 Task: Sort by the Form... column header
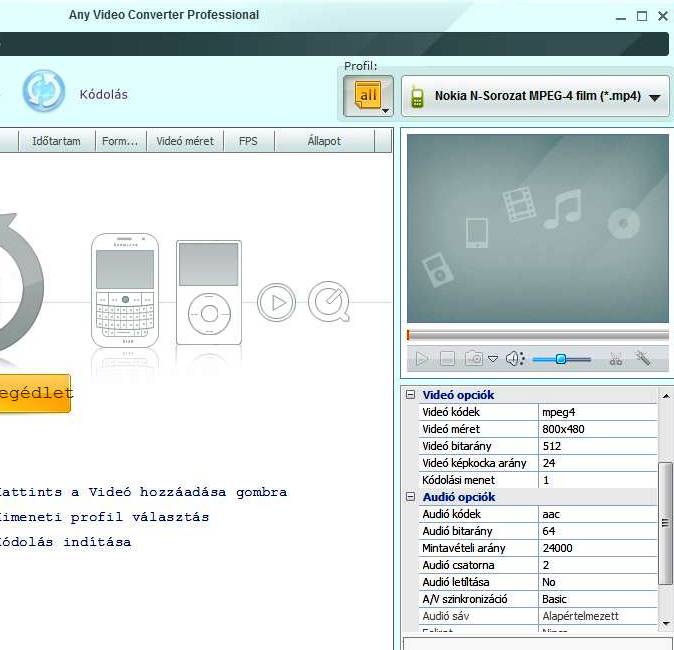[x=120, y=141]
